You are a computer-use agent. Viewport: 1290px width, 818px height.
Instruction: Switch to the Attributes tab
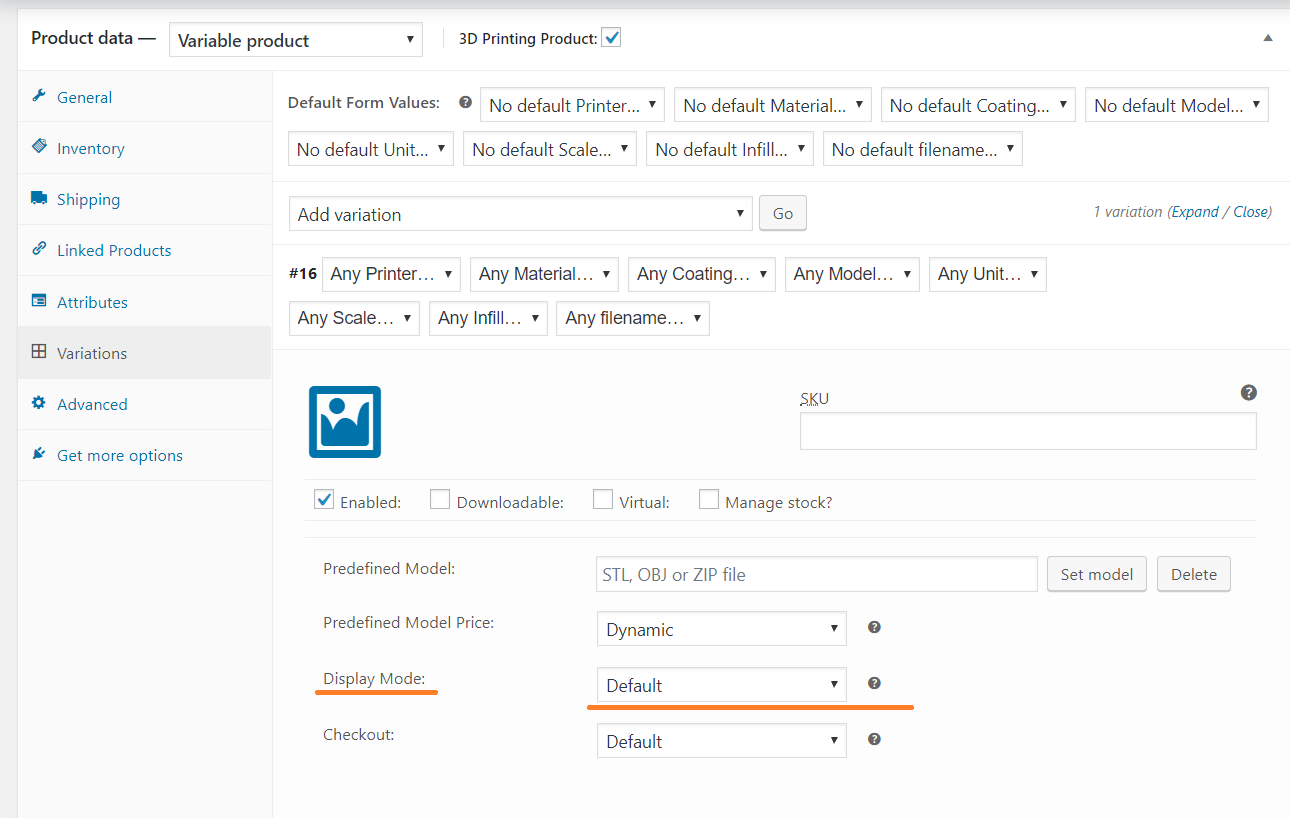pos(145,302)
